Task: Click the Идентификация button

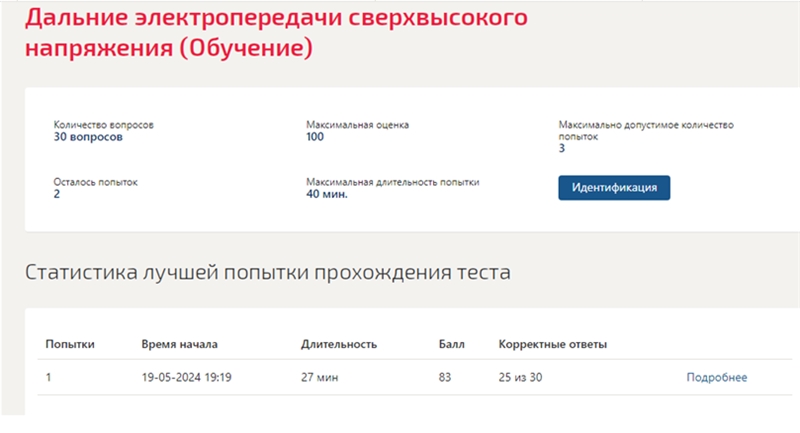Action: (613, 188)
